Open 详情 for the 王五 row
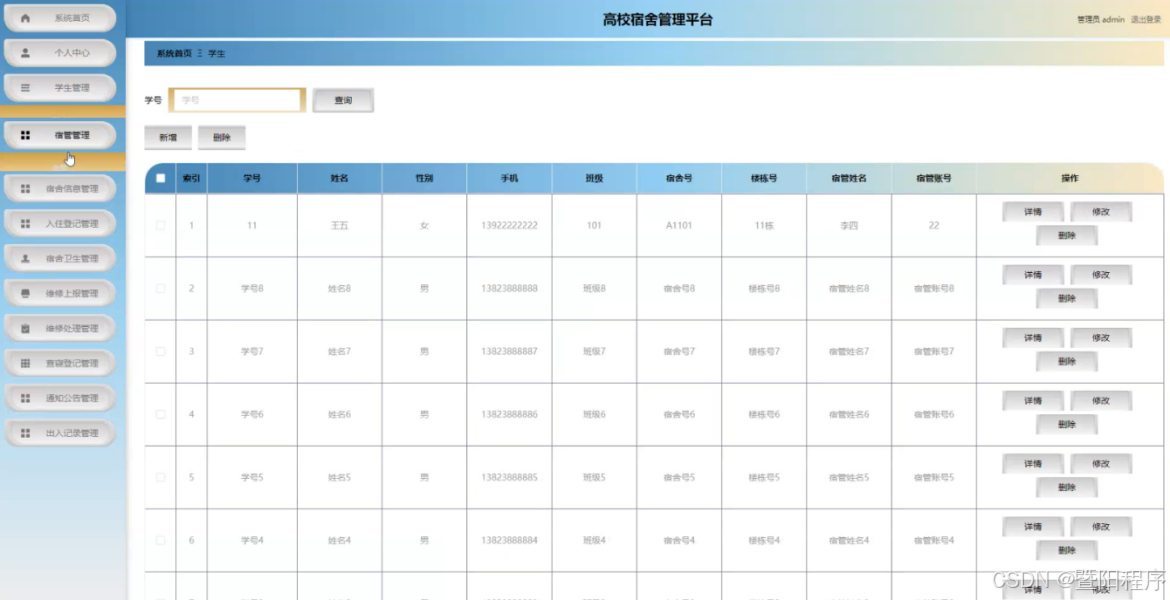Image resolution: width=1170 pixels, height=600 pixels. tap(1033, 212)
